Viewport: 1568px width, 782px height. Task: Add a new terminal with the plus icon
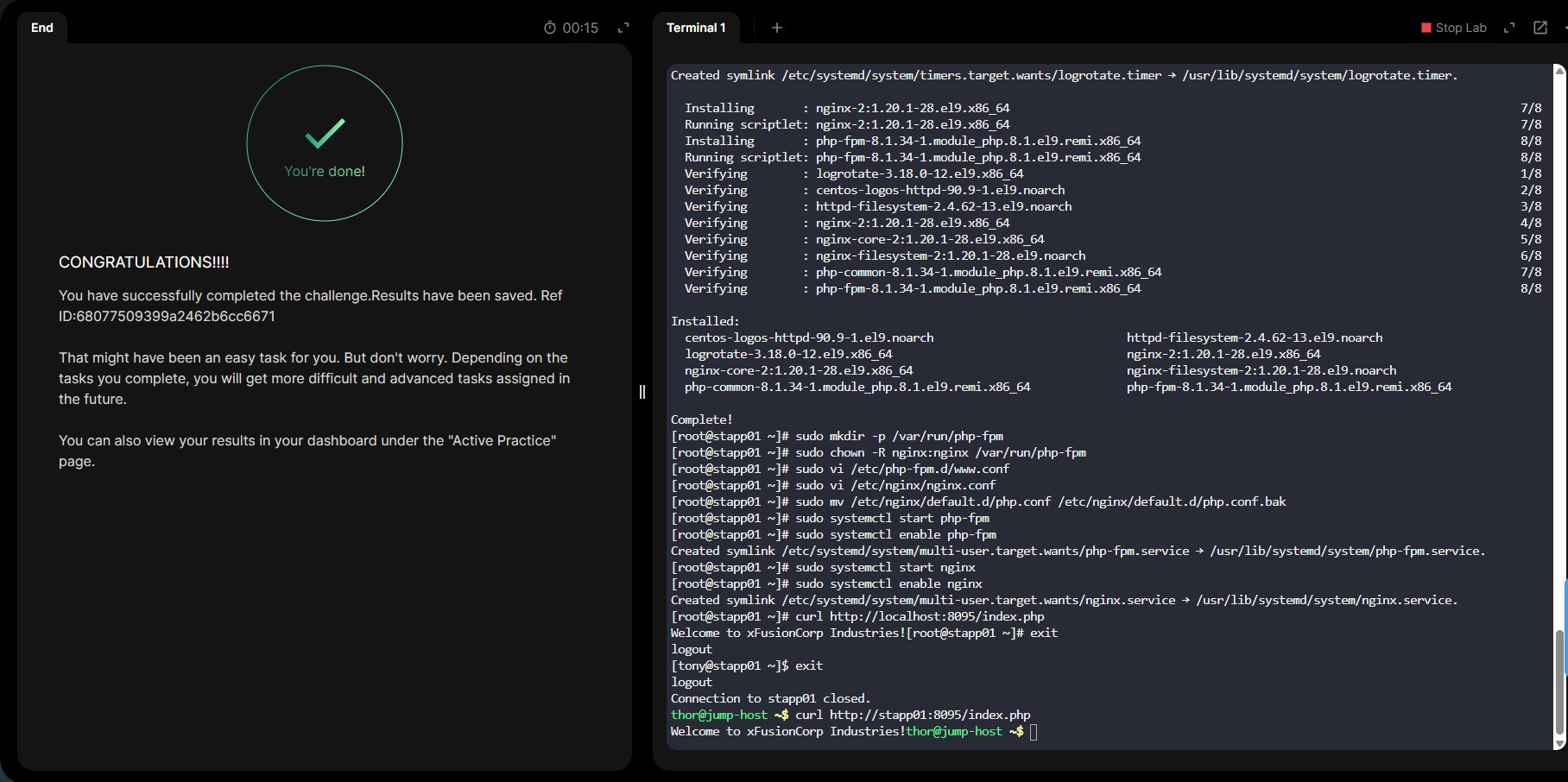(777, 28)
